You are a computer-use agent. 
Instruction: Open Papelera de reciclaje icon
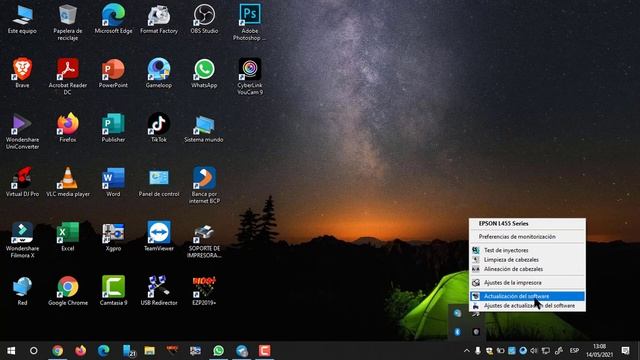coord(68,22)
